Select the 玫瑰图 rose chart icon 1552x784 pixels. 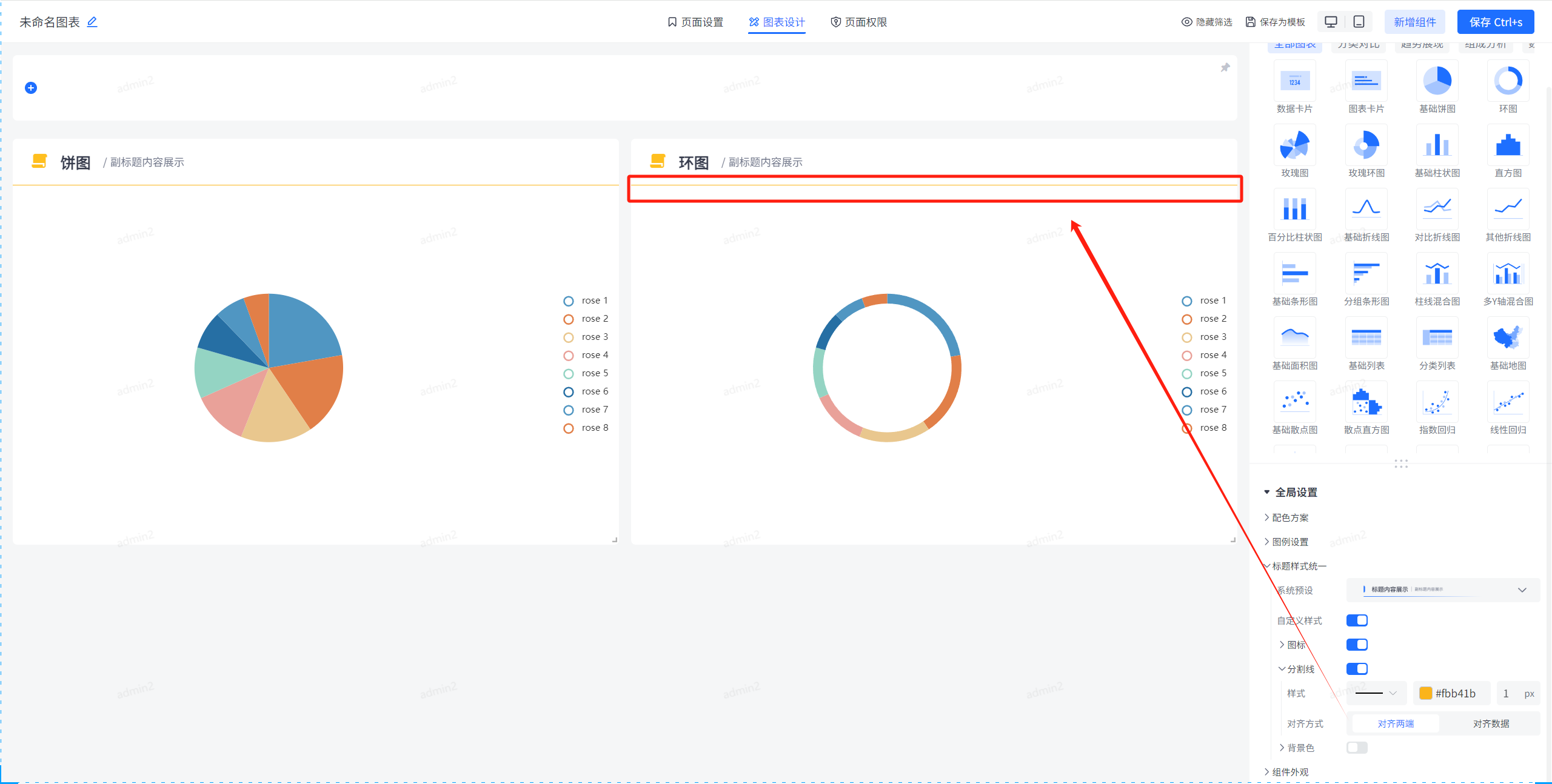tap(1294, 146)
